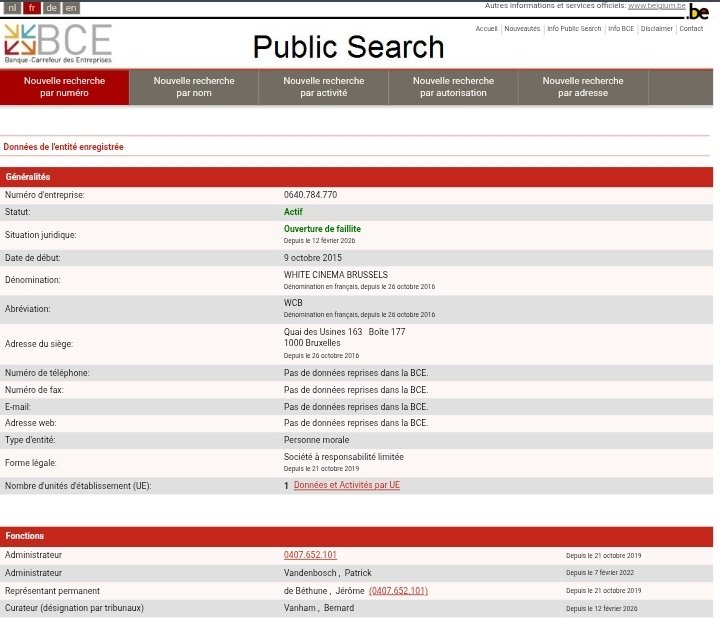This screenshot has width=720, height=644.
Task: Change language to en
Action: pyautogui.click(x=71, y=8)
